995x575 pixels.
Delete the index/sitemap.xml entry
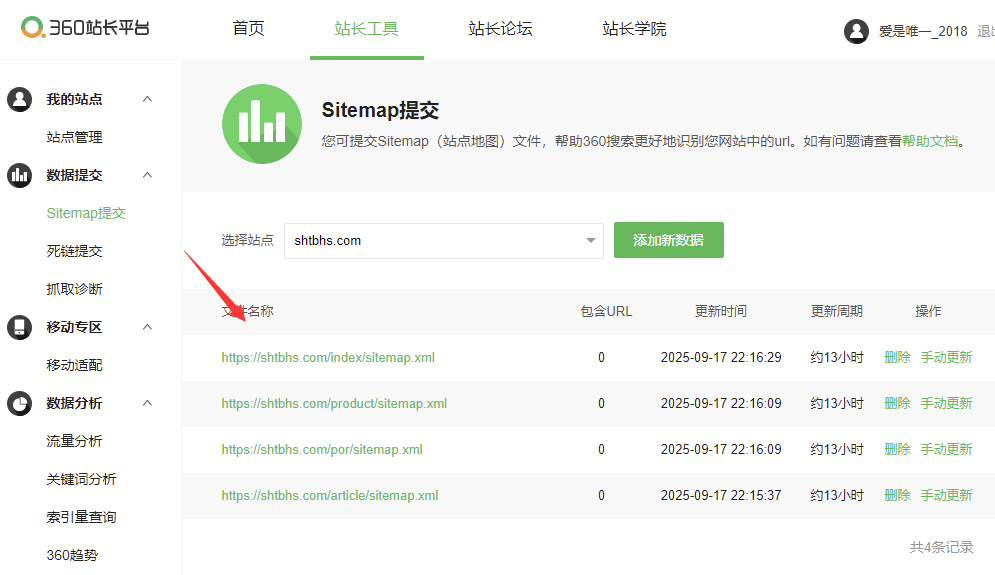tap(897, 357)
